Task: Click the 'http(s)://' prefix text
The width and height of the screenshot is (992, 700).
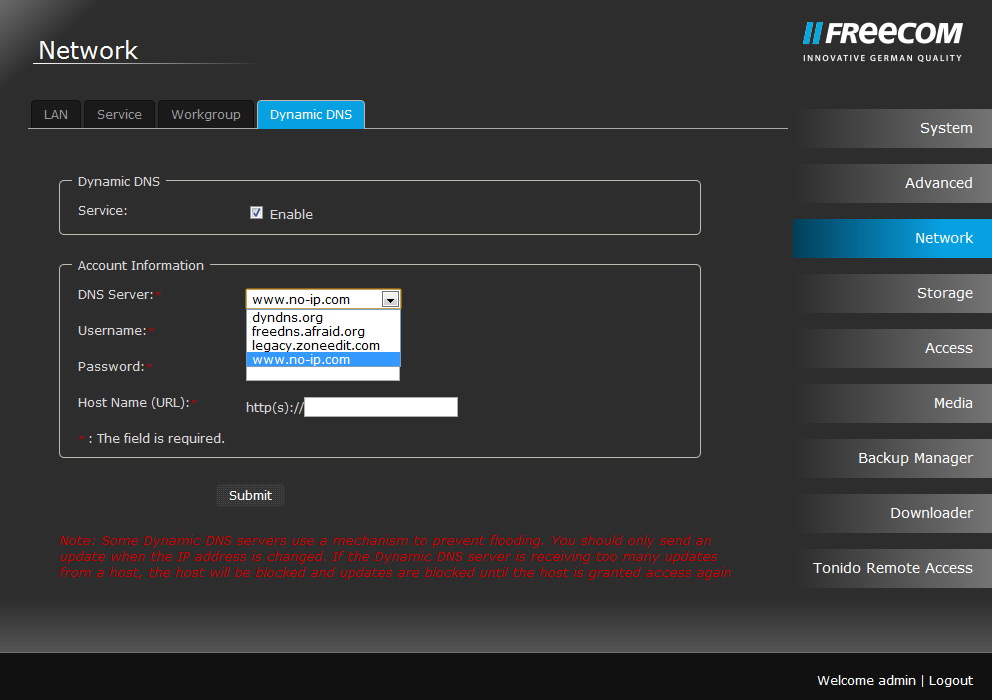Action: click(275, 408)
